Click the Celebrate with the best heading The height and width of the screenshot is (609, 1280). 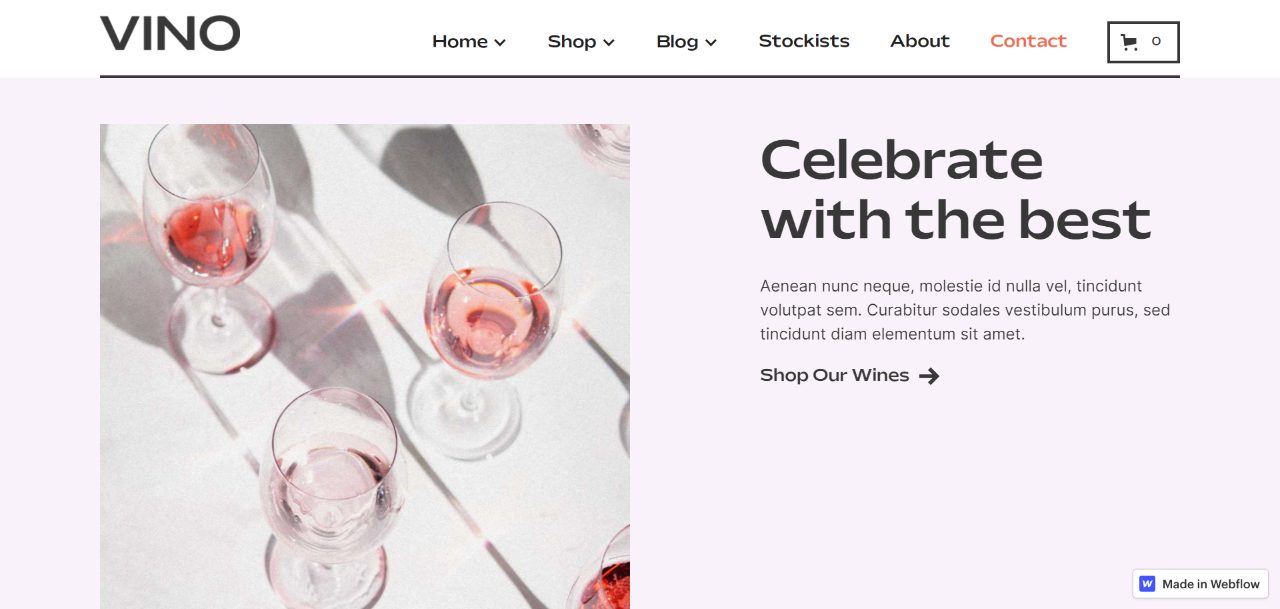[x=955, y=190]
